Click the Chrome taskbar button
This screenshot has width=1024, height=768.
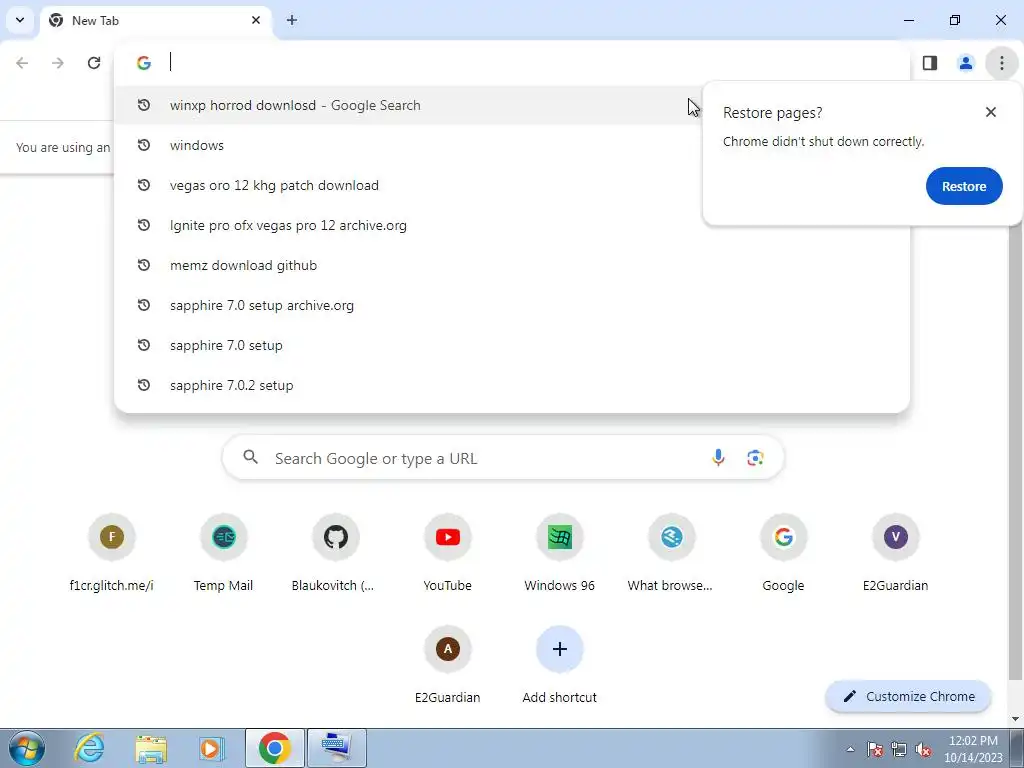[x=275, y=748]
